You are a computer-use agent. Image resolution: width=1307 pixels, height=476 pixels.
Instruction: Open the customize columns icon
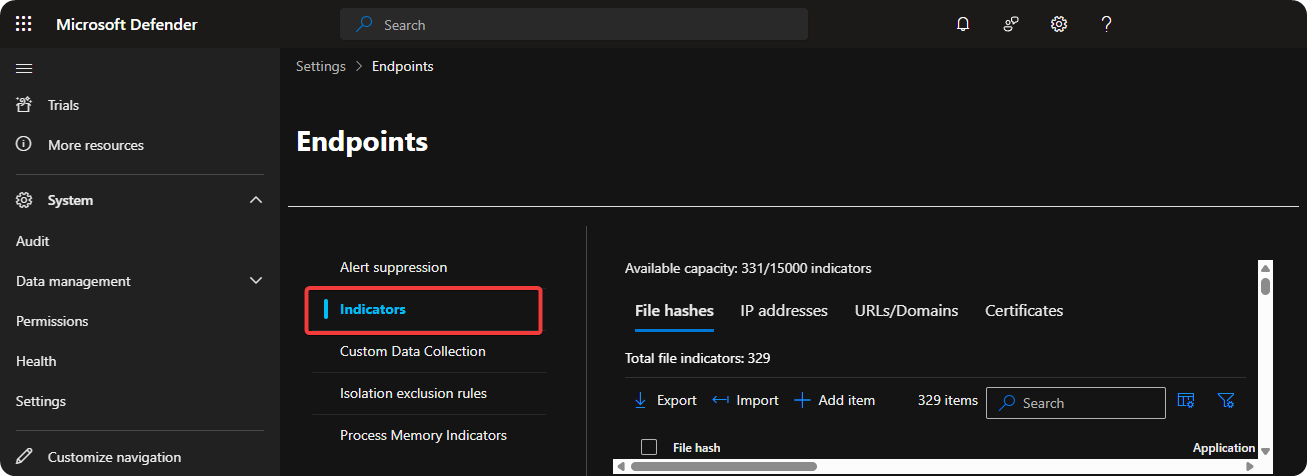click(1186, 401)
